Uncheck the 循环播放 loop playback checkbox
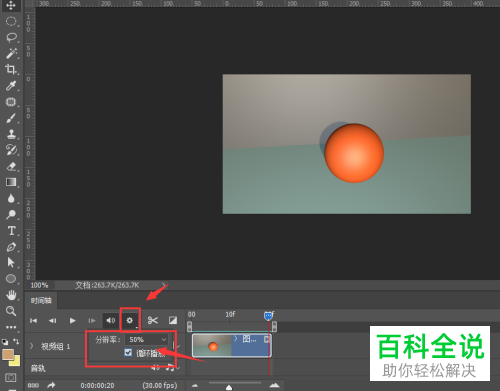This screenshot has height=391, width=500. pos(128,352)
